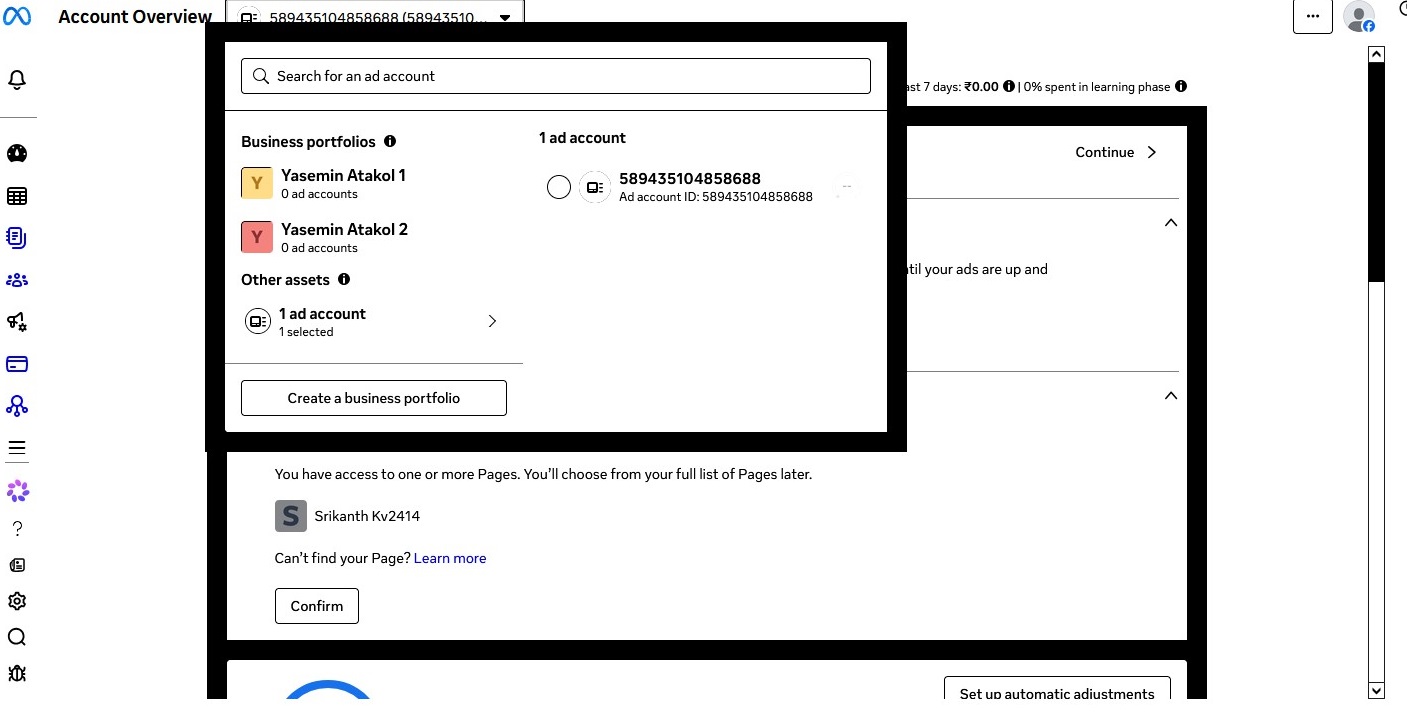Click the info icon beside Business portfolios

pos(390,141)
